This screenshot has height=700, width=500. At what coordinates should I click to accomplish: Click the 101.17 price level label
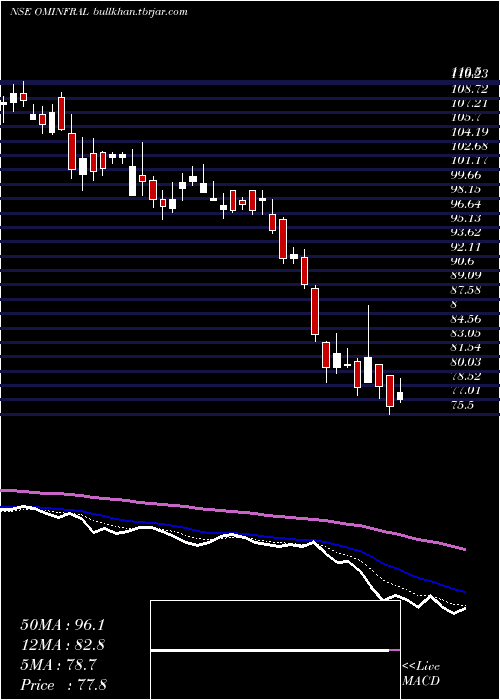(470, 160)
